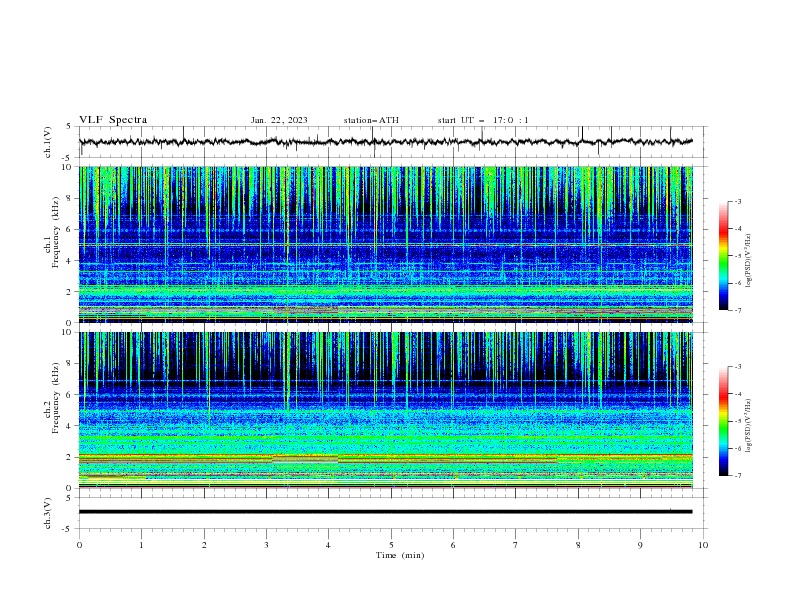Click the ch.2 spectrogram color scale bar
This screenshot has height=612, width=792.
coord(723,421)
